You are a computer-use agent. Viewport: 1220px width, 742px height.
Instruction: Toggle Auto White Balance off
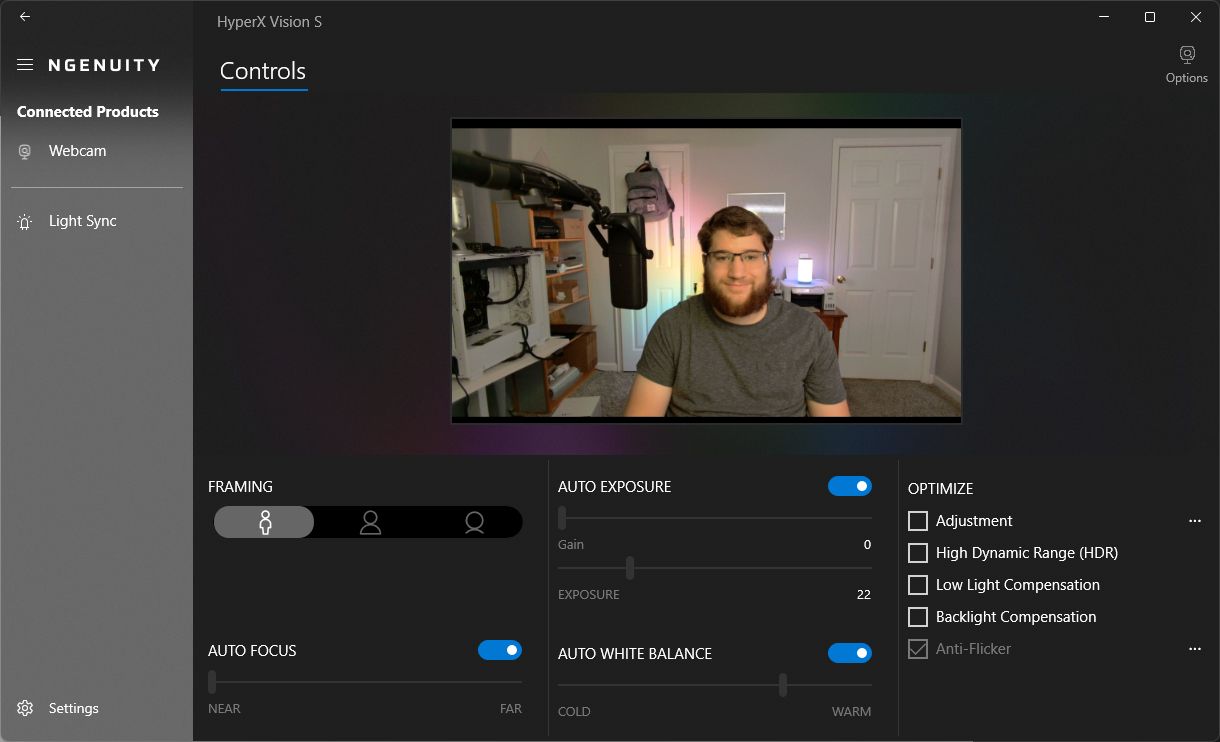pos(849,653)
